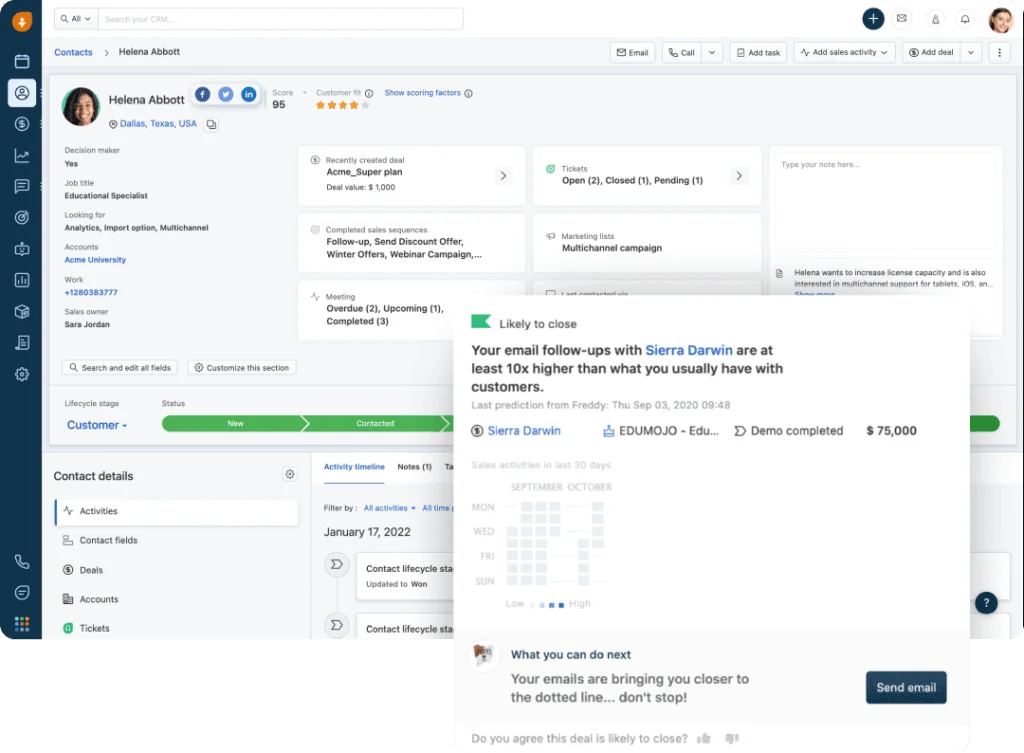The width and height of the screenshot is (1024, 753).
Task: Open admin settings gear in the sidebar
Action: [22, 374]
